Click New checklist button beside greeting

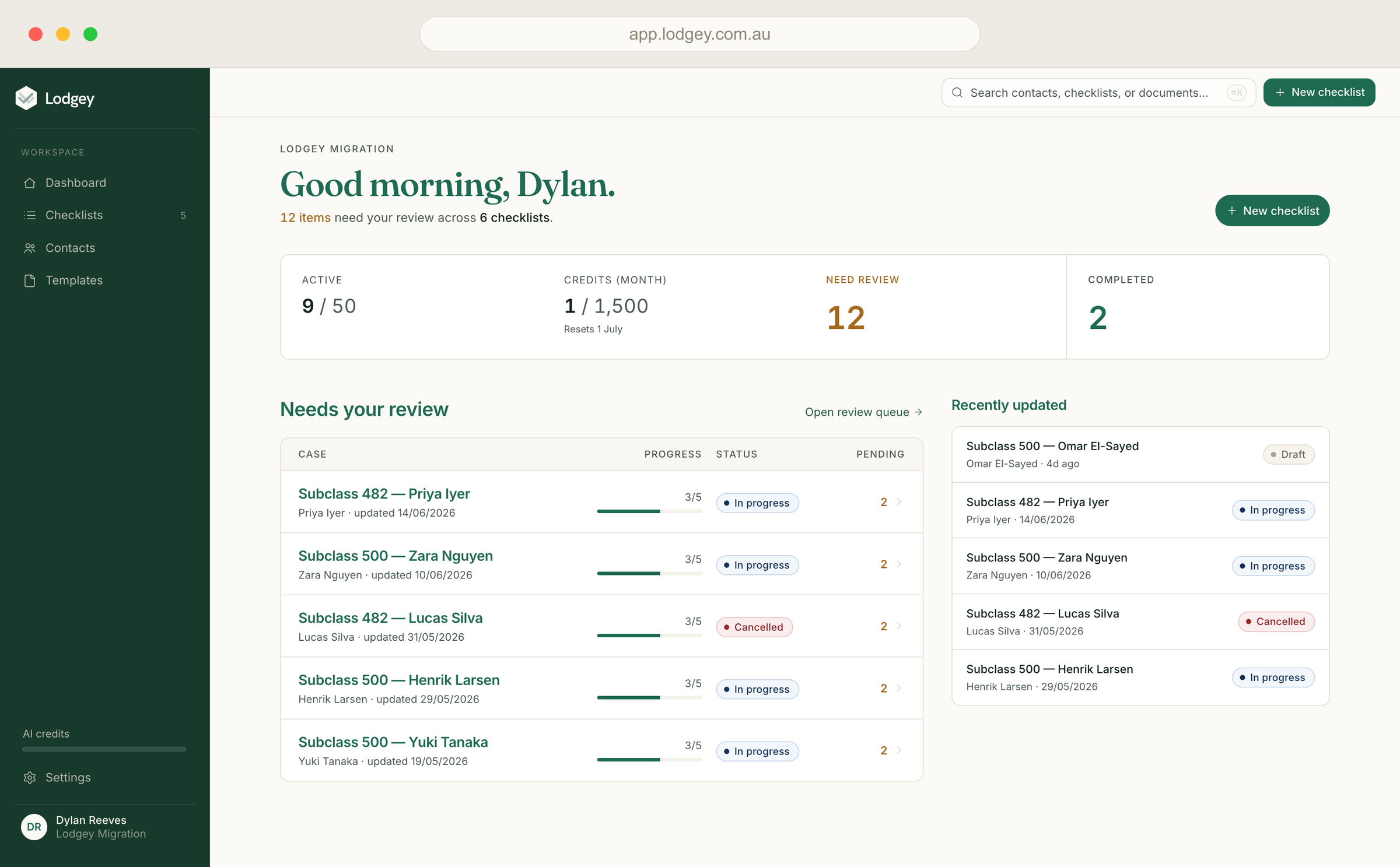tap(1272, 210)
